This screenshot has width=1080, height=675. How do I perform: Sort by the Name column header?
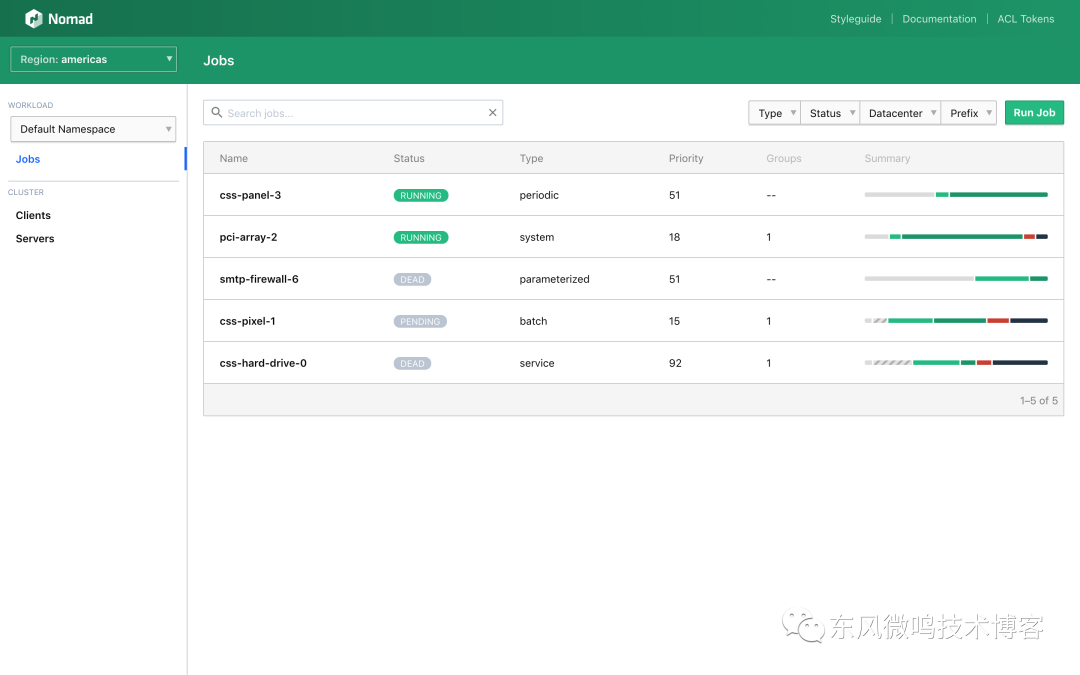[x=233, y=158]
